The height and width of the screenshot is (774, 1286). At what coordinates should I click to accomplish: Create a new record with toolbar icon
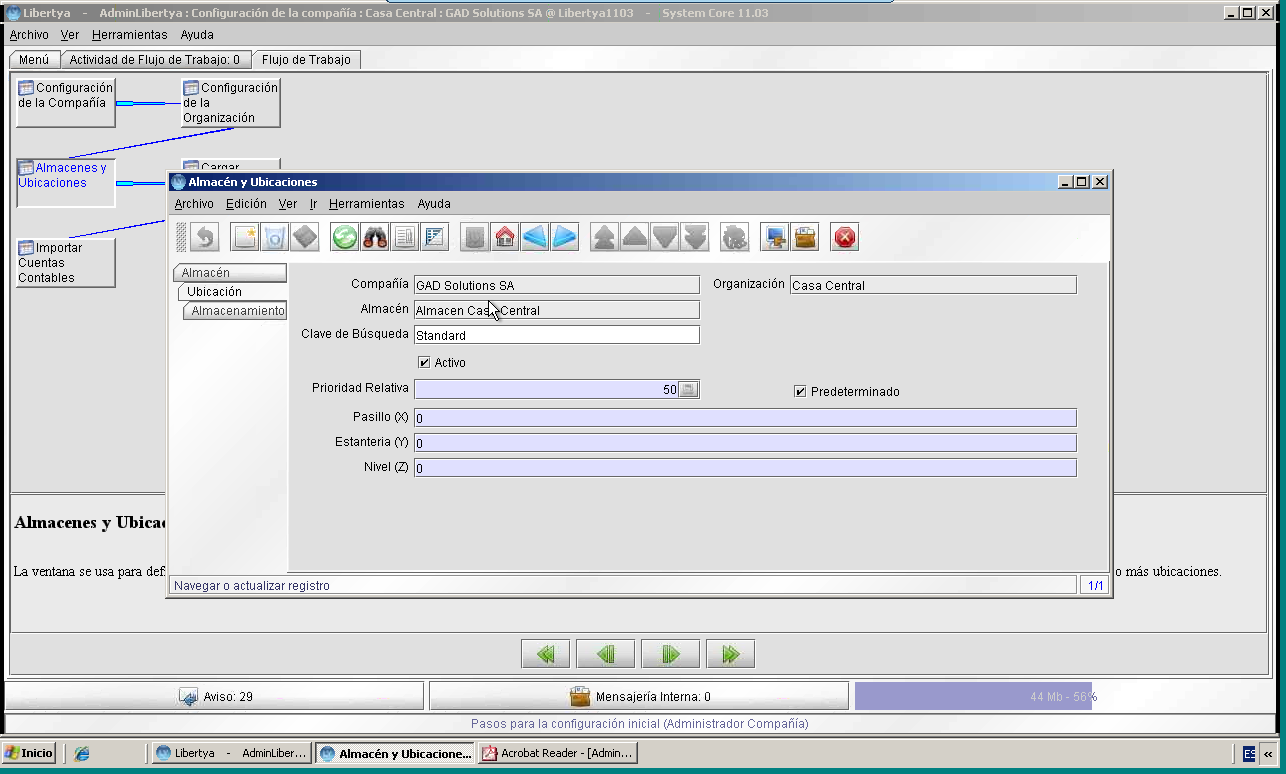pos(245,237)
